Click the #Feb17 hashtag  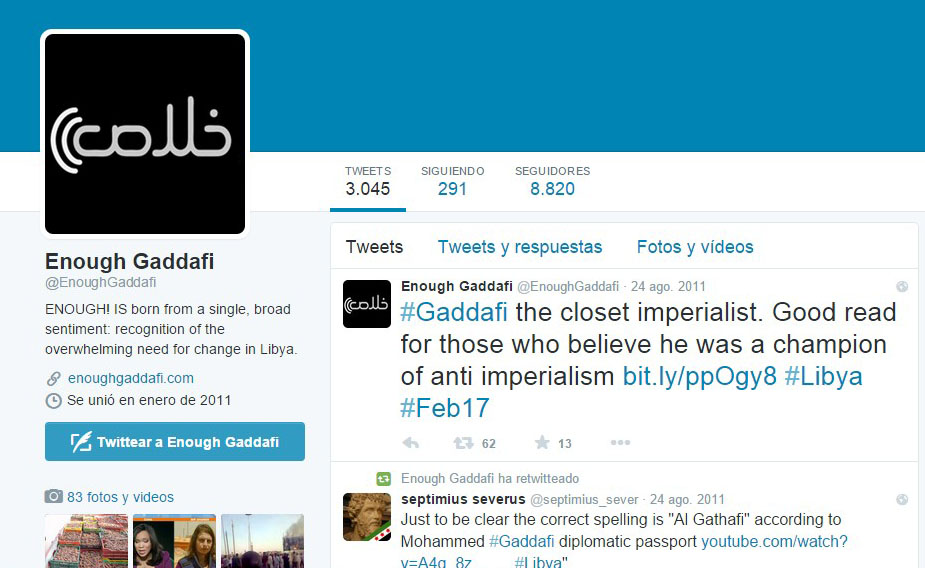tap(445, 408)
